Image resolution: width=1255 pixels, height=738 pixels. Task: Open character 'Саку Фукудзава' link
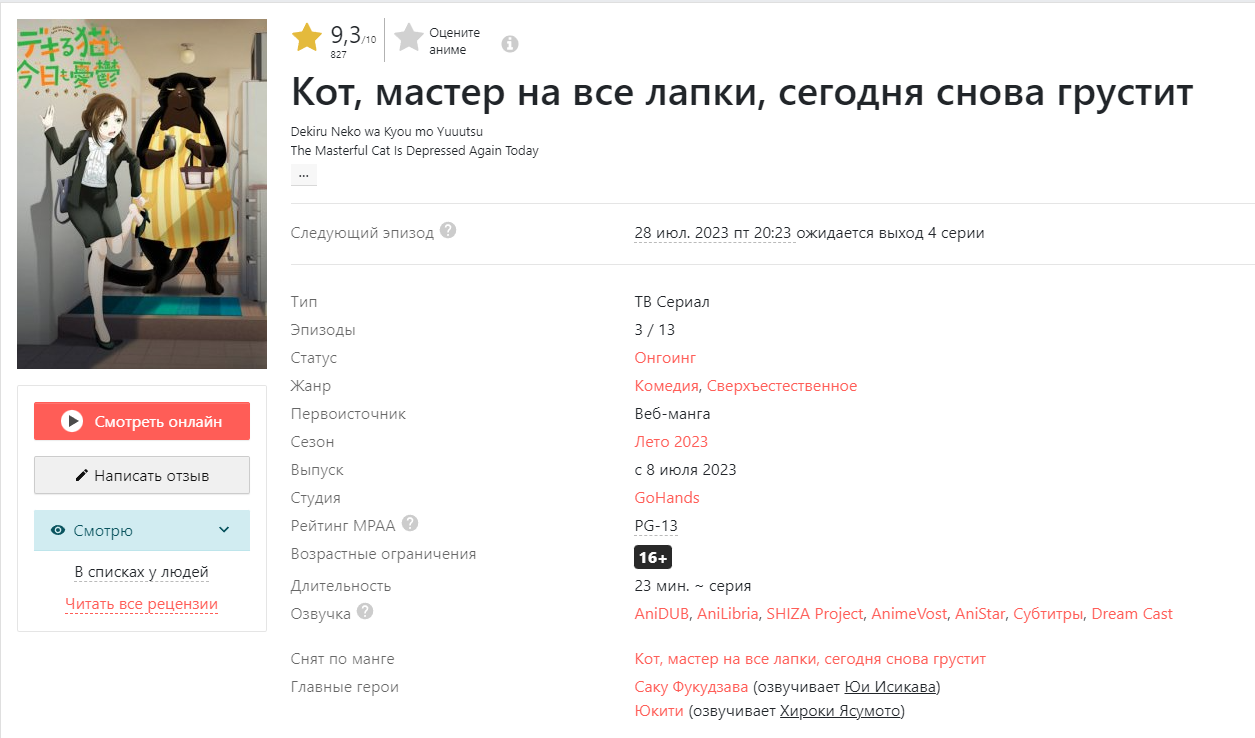[x=691, y=687]
